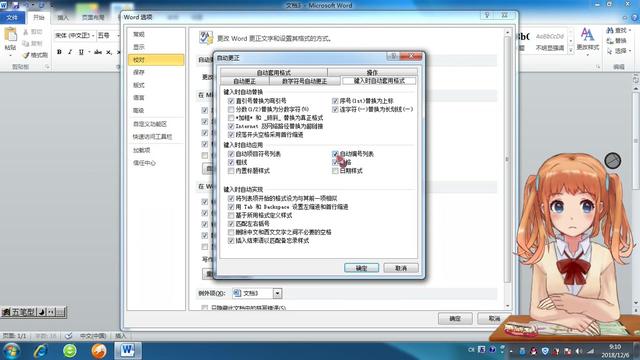Toggle straight quotes to smart quotes checkbox
Image resolution: width=640 pixels, height=360 pixels.
pos(231,101)
